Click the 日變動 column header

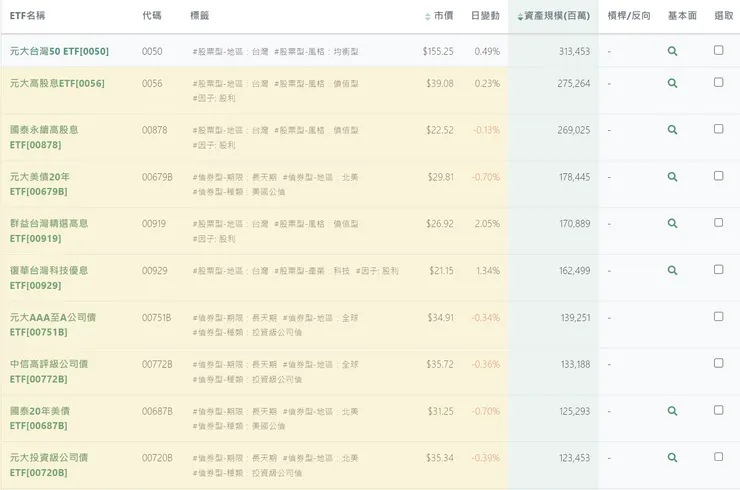(x=485, y=17)
